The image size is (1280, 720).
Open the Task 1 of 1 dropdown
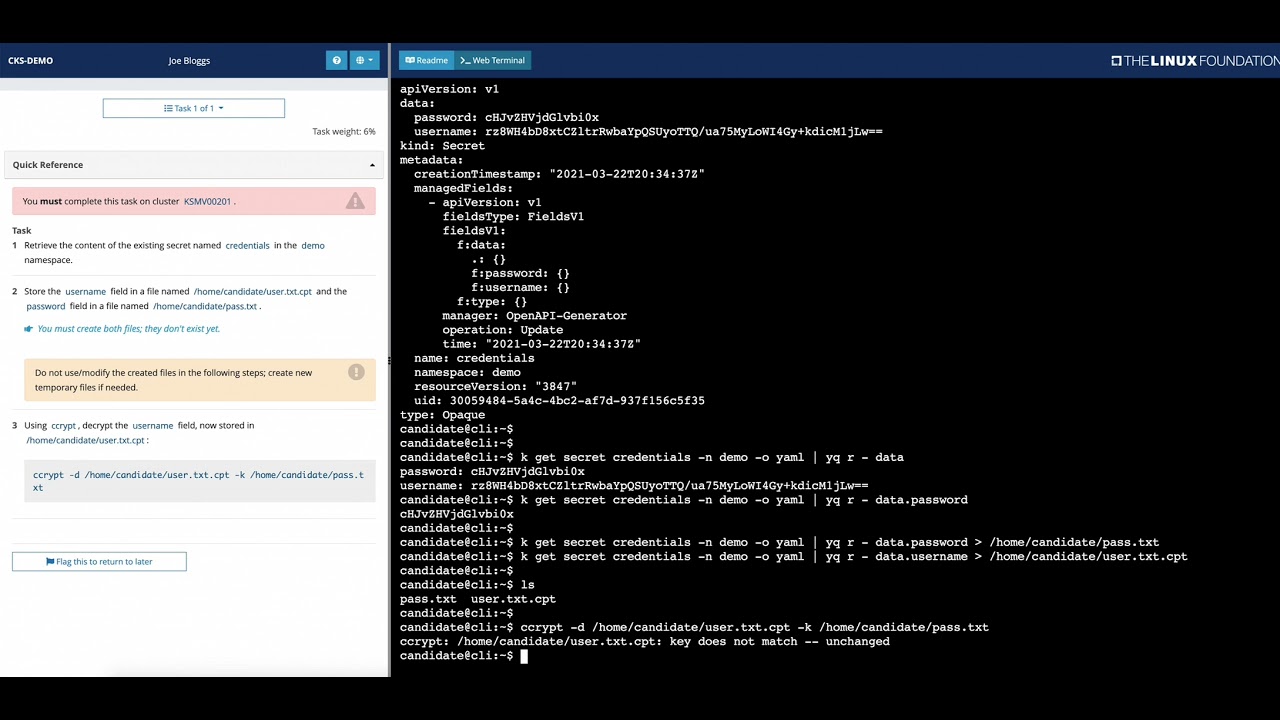[x=194, y=108]
